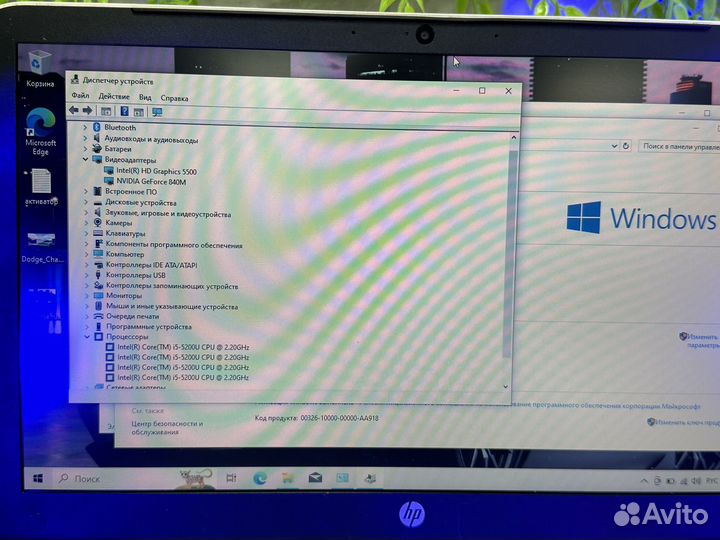Open the Вид menu
This screenshot has width=720, height=540.
pos(145,97)
